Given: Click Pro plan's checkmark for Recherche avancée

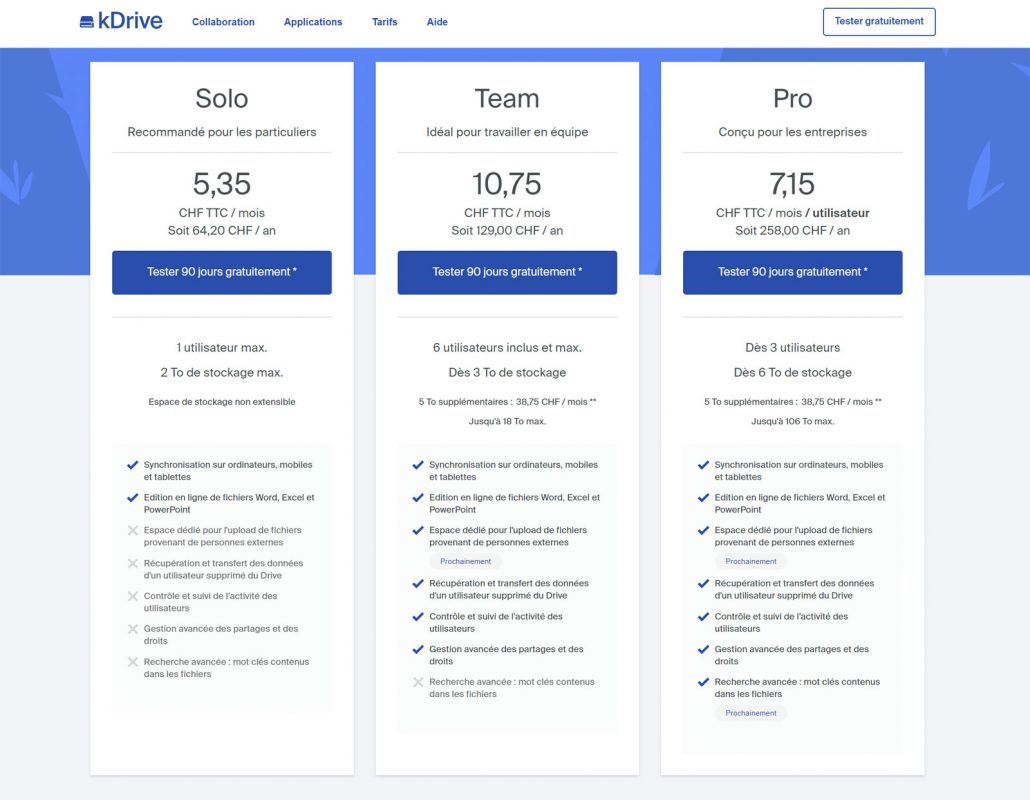Looking at the screenshot, I should tap(704, 682).
